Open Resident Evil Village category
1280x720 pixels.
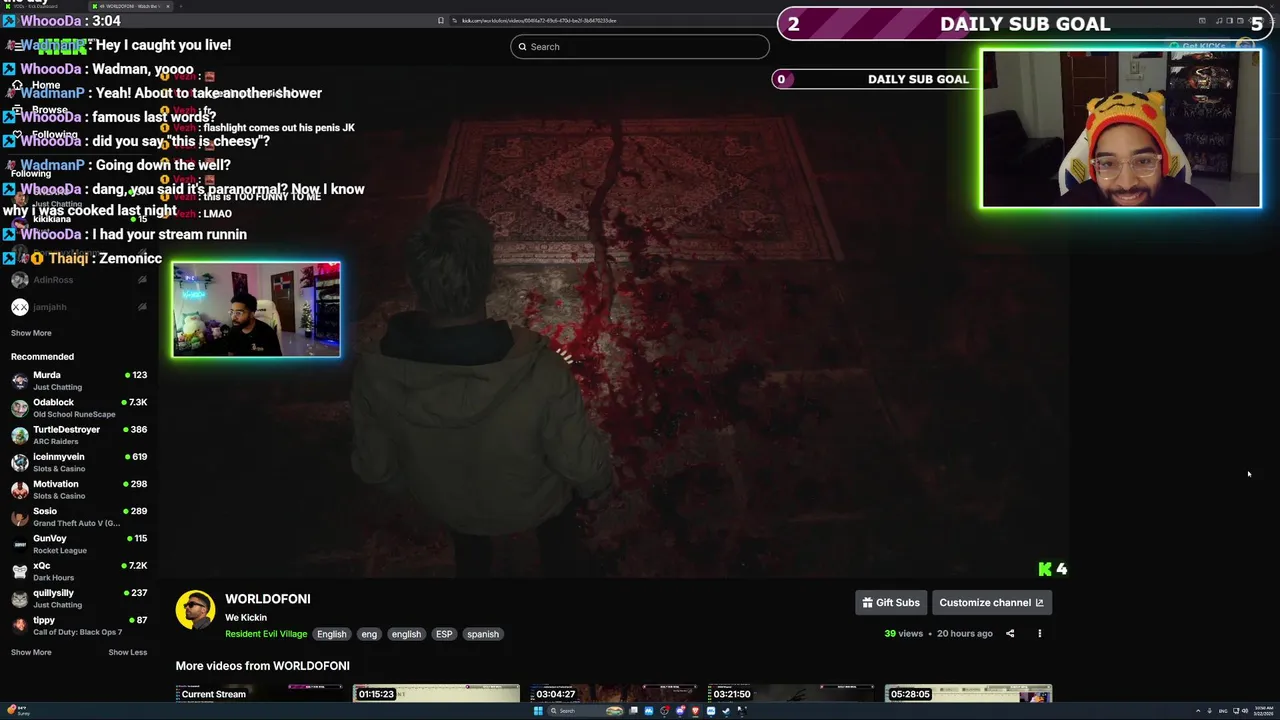click(266, 634)
